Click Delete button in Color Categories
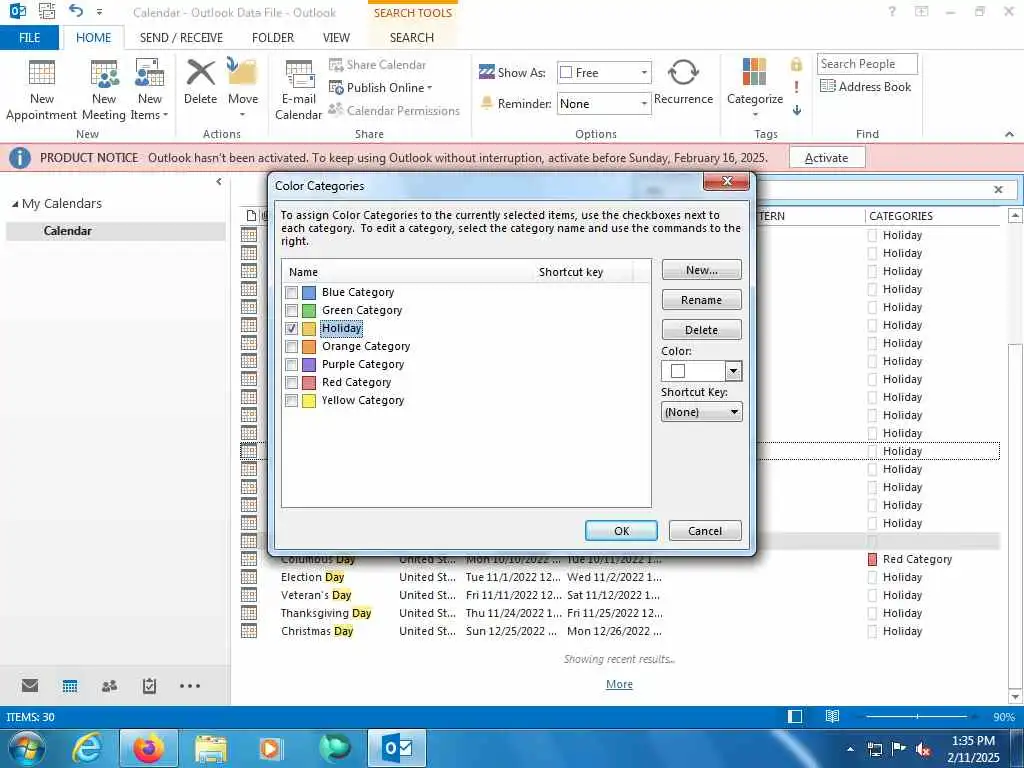The height and width of the screenshot is (768, 1024). (701, 330)
